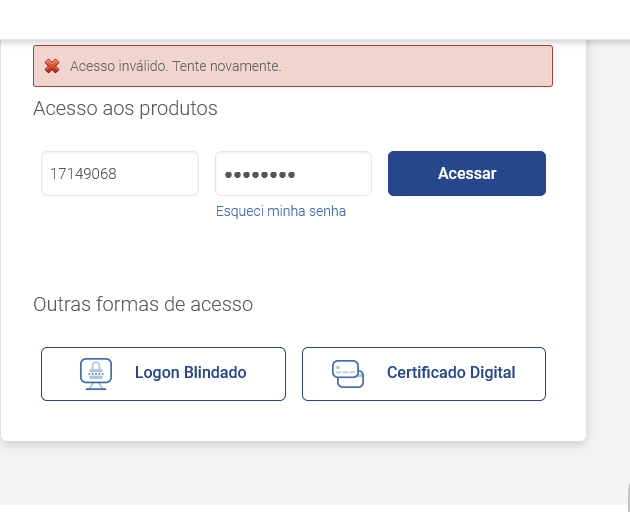Click the scrollbar handle at the lower right edge

click(x=628, y=496)
